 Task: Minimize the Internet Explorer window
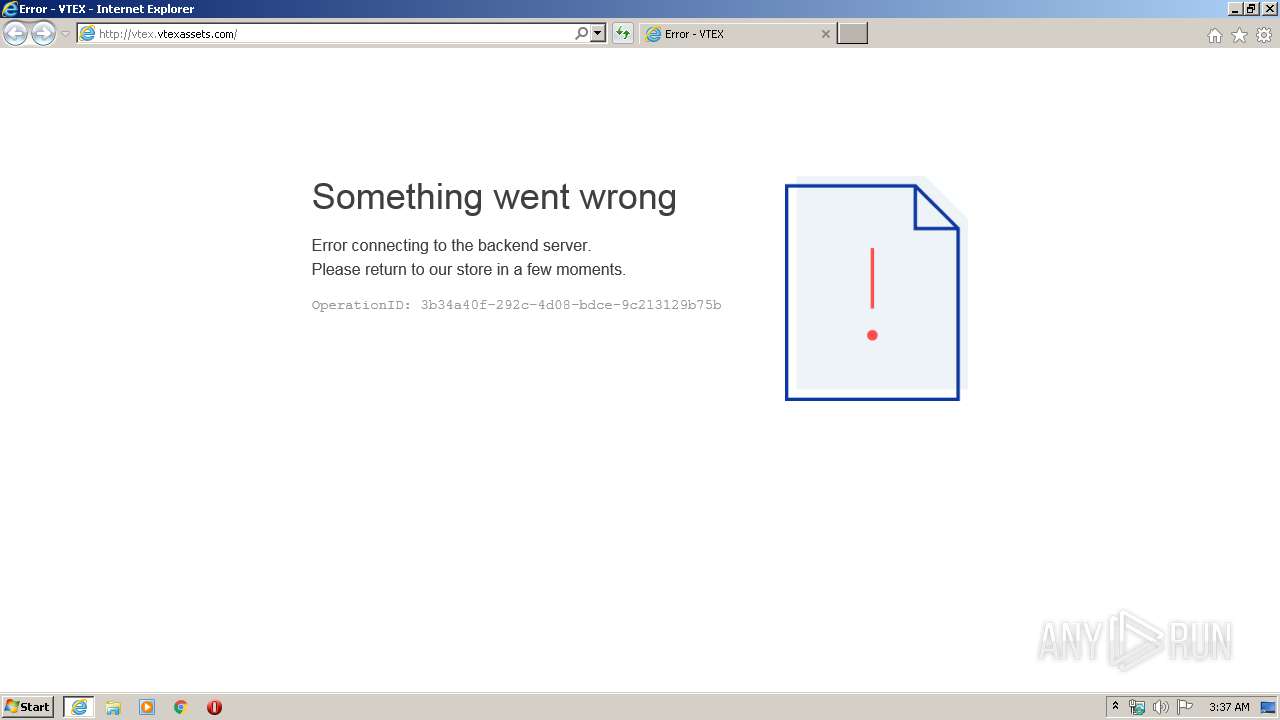pyautogui.click(x=1235, y=9)
